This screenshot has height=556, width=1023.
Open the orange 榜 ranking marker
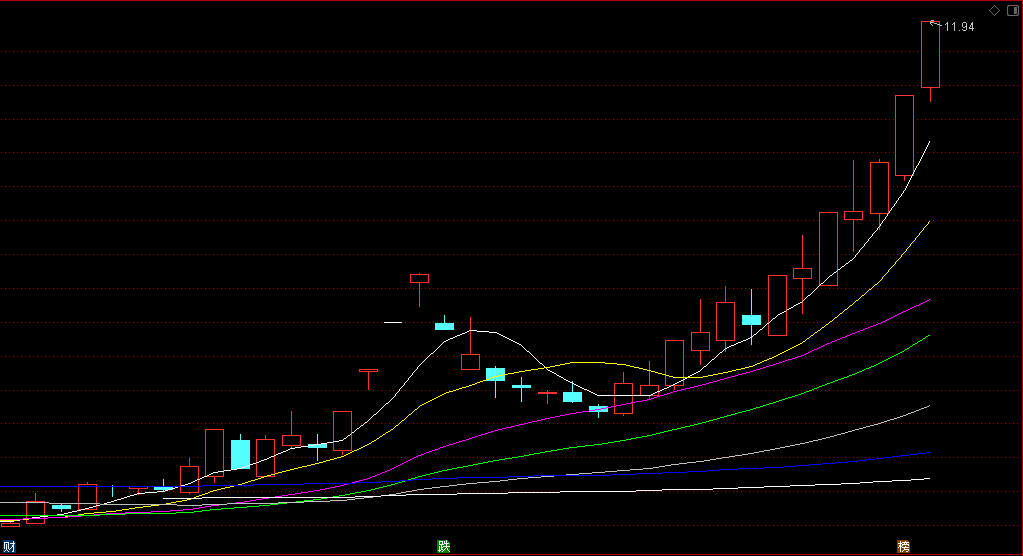(904, 547)
